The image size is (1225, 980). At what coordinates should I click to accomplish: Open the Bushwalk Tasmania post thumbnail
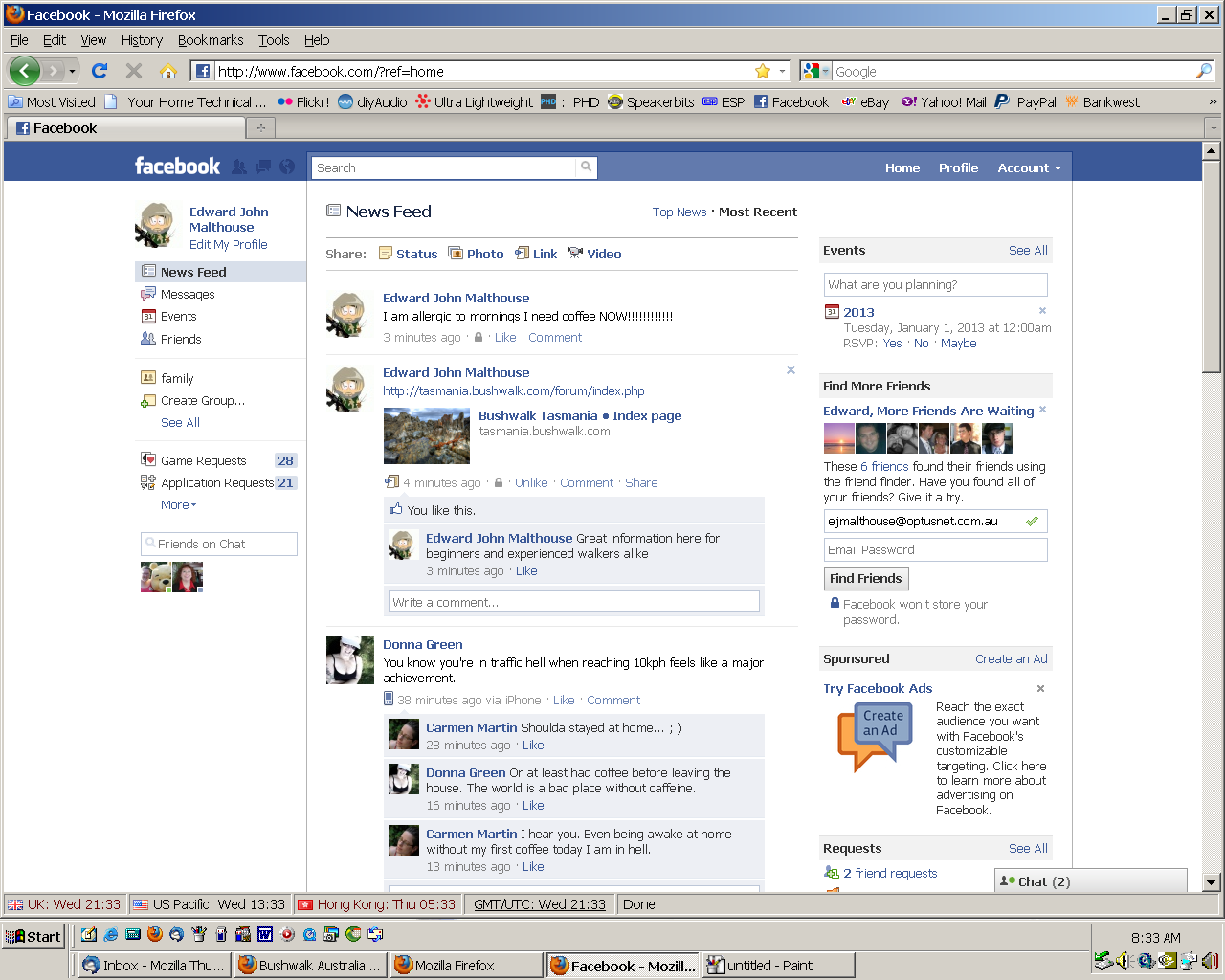coord(427,435)
